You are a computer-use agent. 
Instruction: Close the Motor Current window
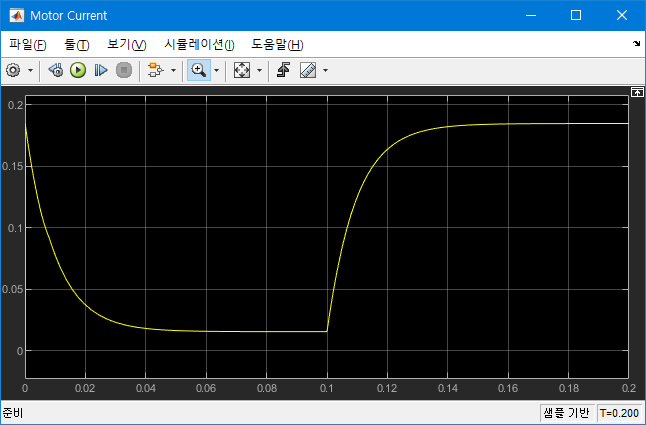[x=622, y=16]
